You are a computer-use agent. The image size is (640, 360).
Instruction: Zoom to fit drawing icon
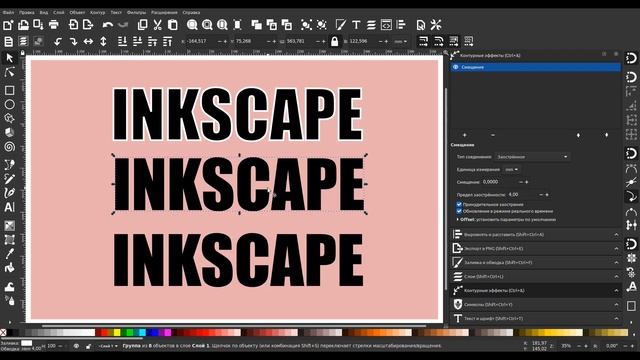click(207, 25)
